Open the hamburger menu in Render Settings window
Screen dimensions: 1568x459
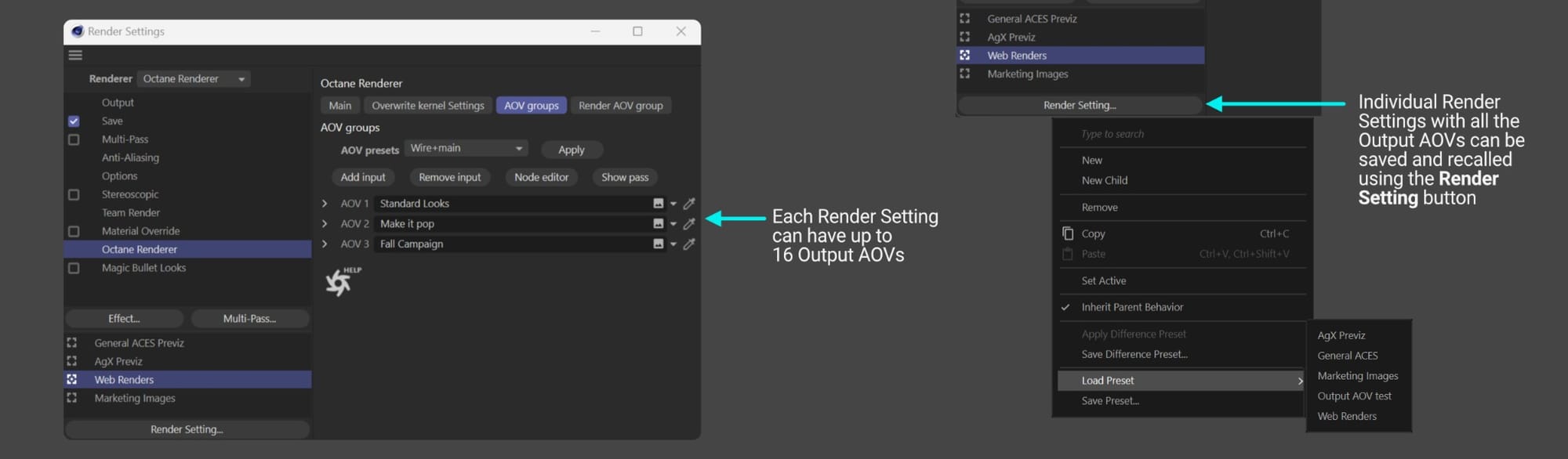coord(75,55)
